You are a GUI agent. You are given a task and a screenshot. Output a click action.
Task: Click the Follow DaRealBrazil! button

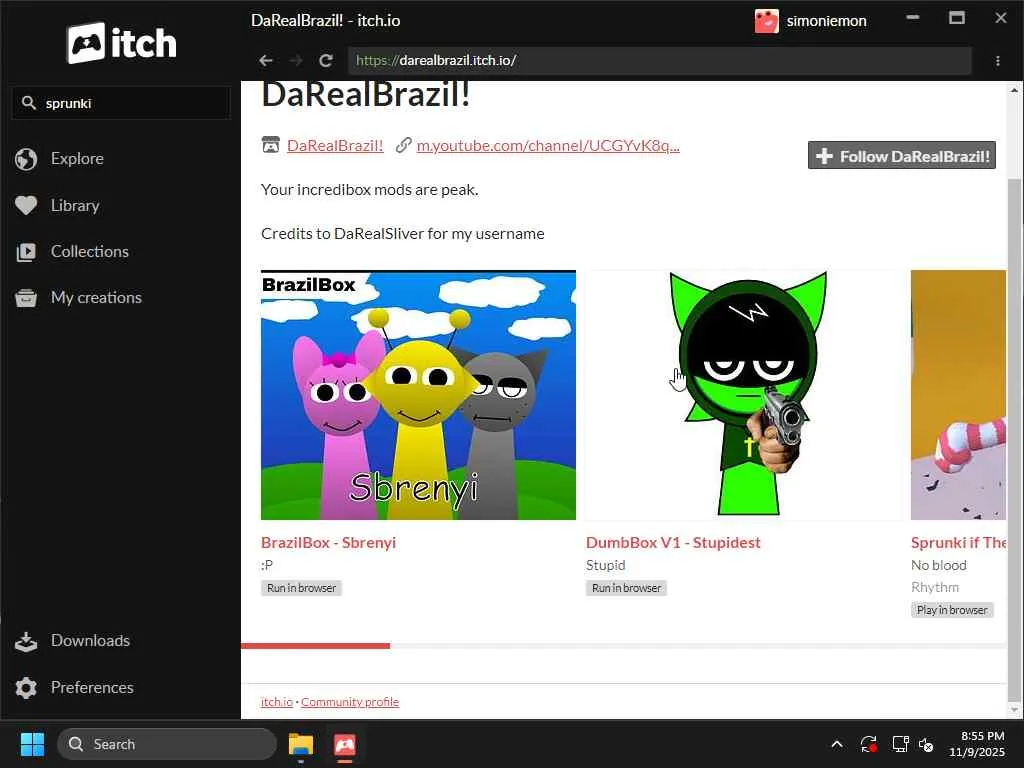pos(901,155)
